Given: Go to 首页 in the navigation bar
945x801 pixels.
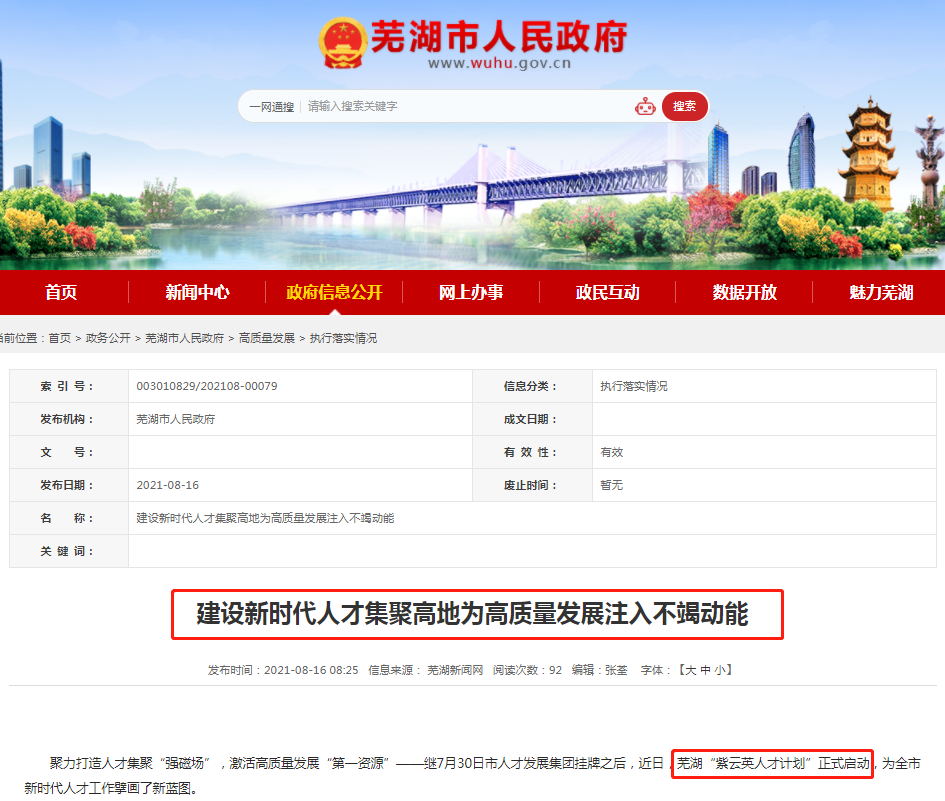Looking at the screenshot, I should point(61,292).
